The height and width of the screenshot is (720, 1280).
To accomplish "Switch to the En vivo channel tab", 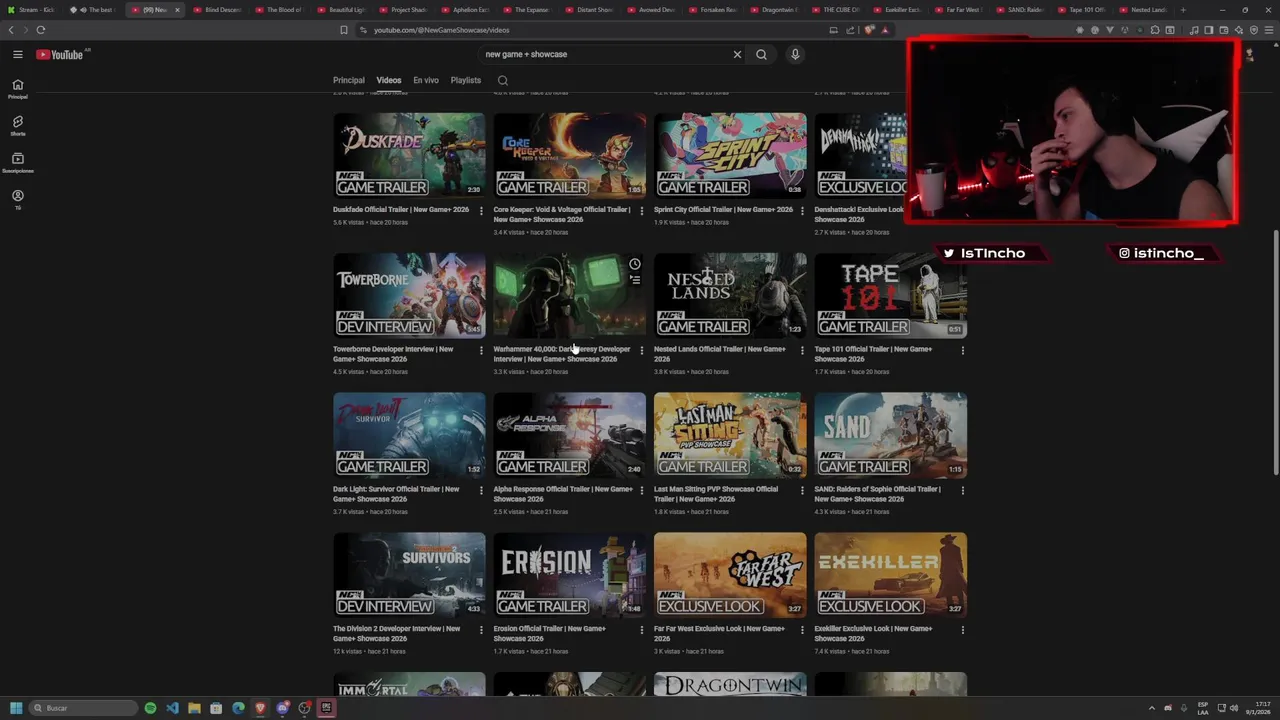I will coord(426,80).
